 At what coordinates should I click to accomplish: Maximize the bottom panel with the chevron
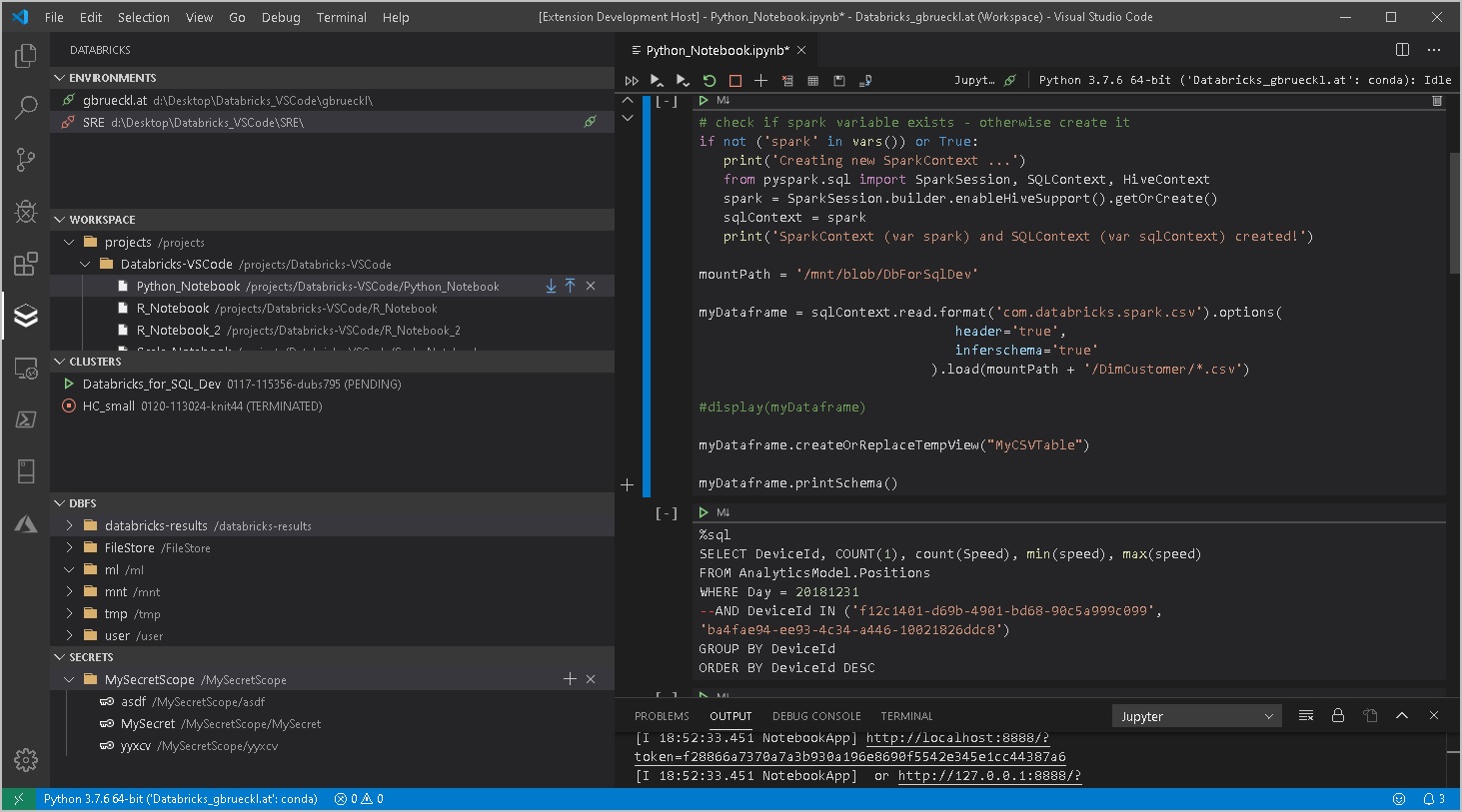1402,715
